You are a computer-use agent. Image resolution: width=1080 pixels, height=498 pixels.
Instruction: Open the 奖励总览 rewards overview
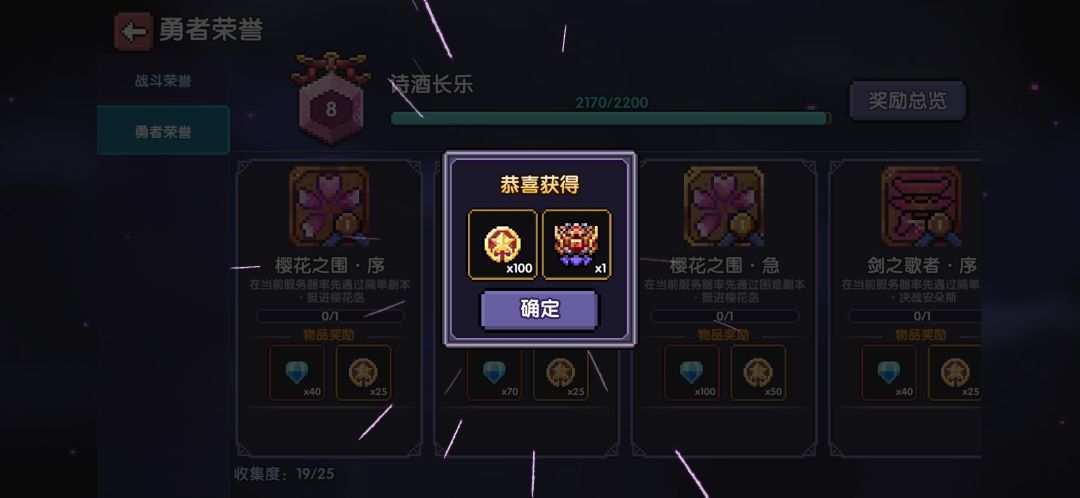(x=907, y=101)
